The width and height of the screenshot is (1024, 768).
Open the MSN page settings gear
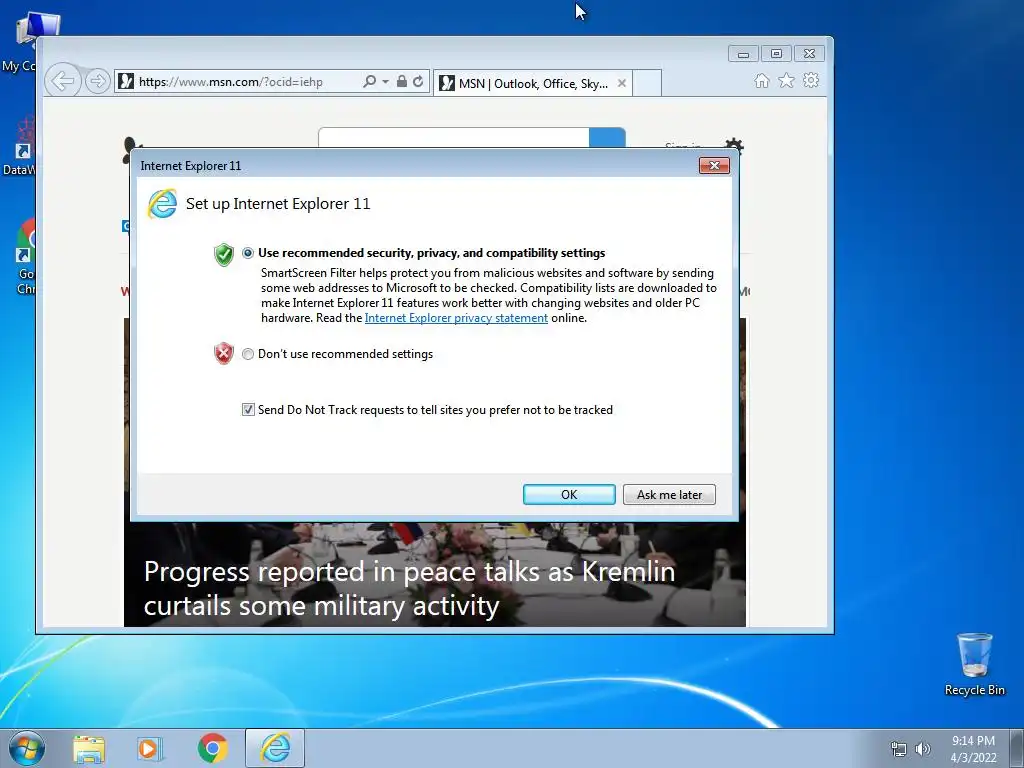tap(734, 144)
